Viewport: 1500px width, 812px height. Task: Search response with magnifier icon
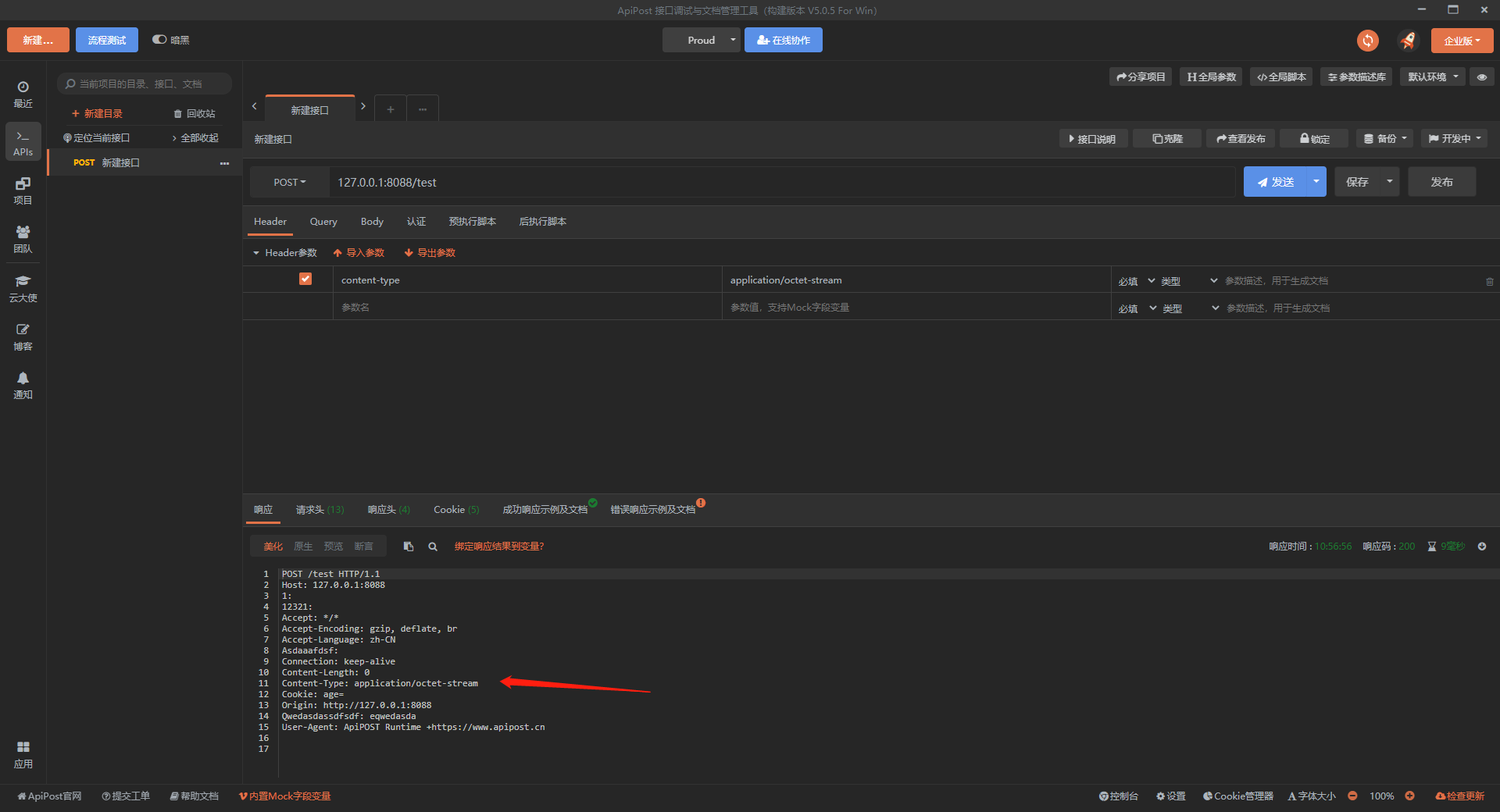point(433,547)
